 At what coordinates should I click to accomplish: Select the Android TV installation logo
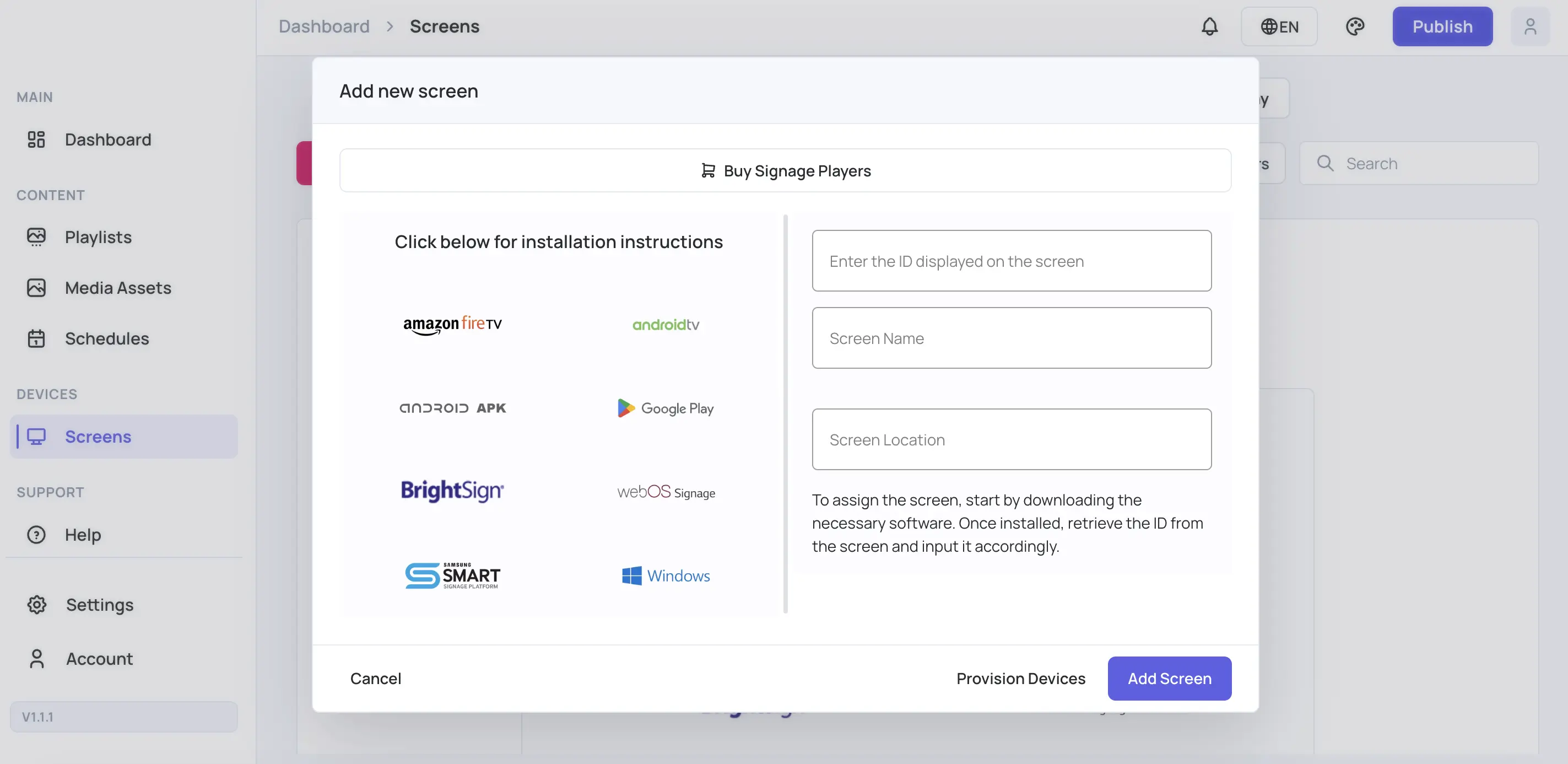pyautogui.click(x=666, y=325)
